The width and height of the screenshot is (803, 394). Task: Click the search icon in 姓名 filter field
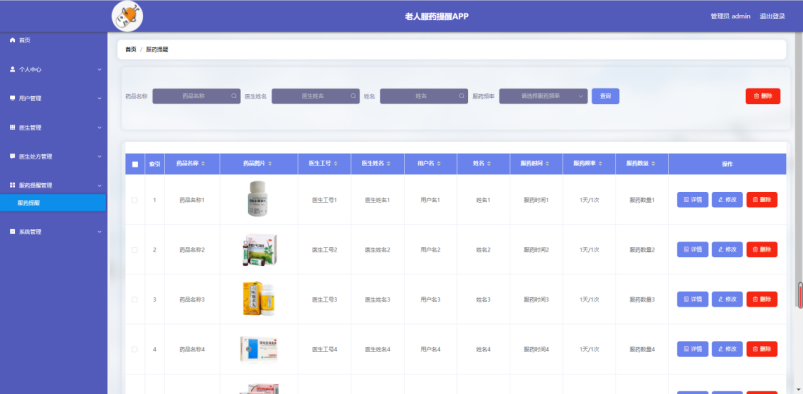point(461,96)
